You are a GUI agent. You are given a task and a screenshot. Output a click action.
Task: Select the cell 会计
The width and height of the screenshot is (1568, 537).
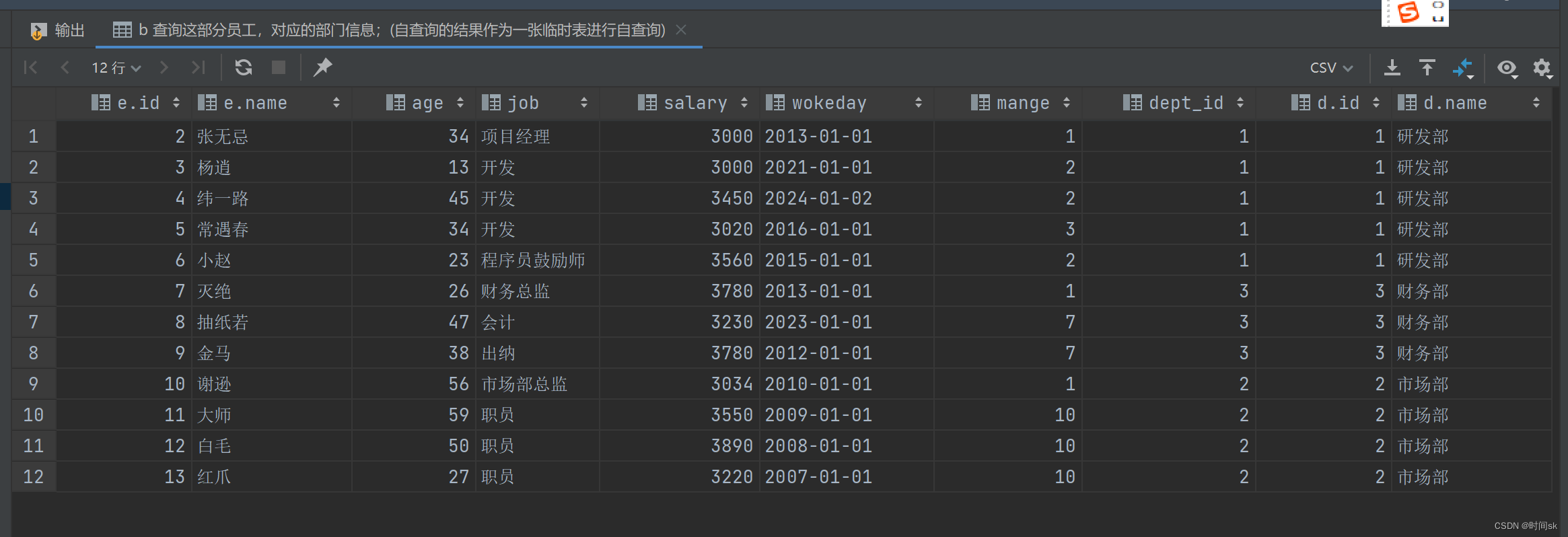tap(538, 322)
